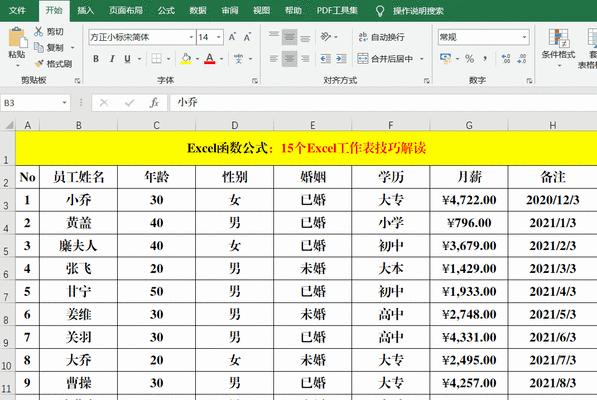Increase font size with the larger A icon
This screenshot has height=400, width=597.
232,37
